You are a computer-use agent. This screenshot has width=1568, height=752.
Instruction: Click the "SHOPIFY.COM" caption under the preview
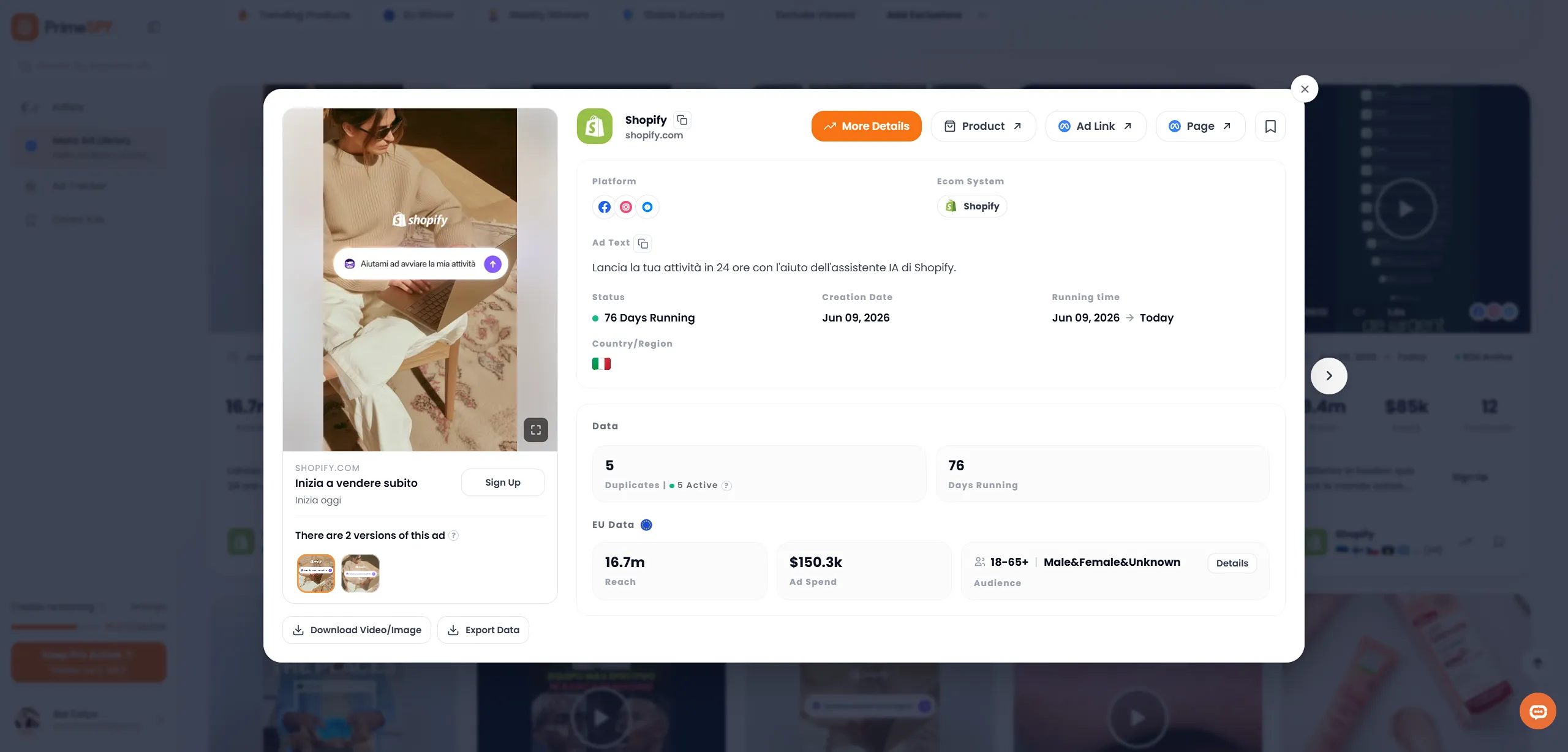click(327, 468)
